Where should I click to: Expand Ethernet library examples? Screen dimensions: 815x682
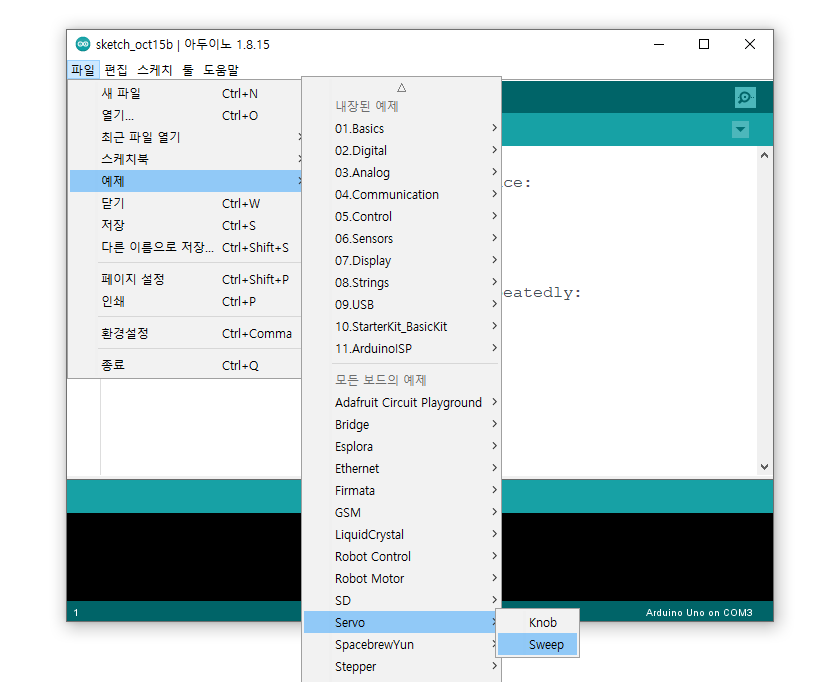(x=402, y=468)
